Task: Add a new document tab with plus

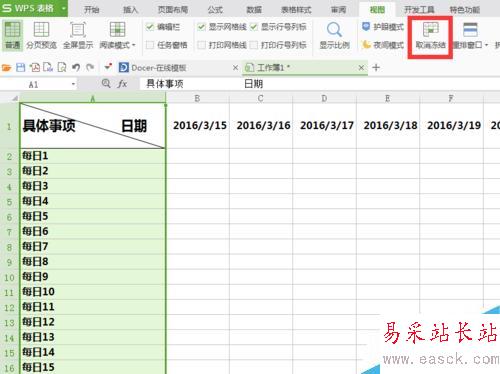Action: click(376, 68)
